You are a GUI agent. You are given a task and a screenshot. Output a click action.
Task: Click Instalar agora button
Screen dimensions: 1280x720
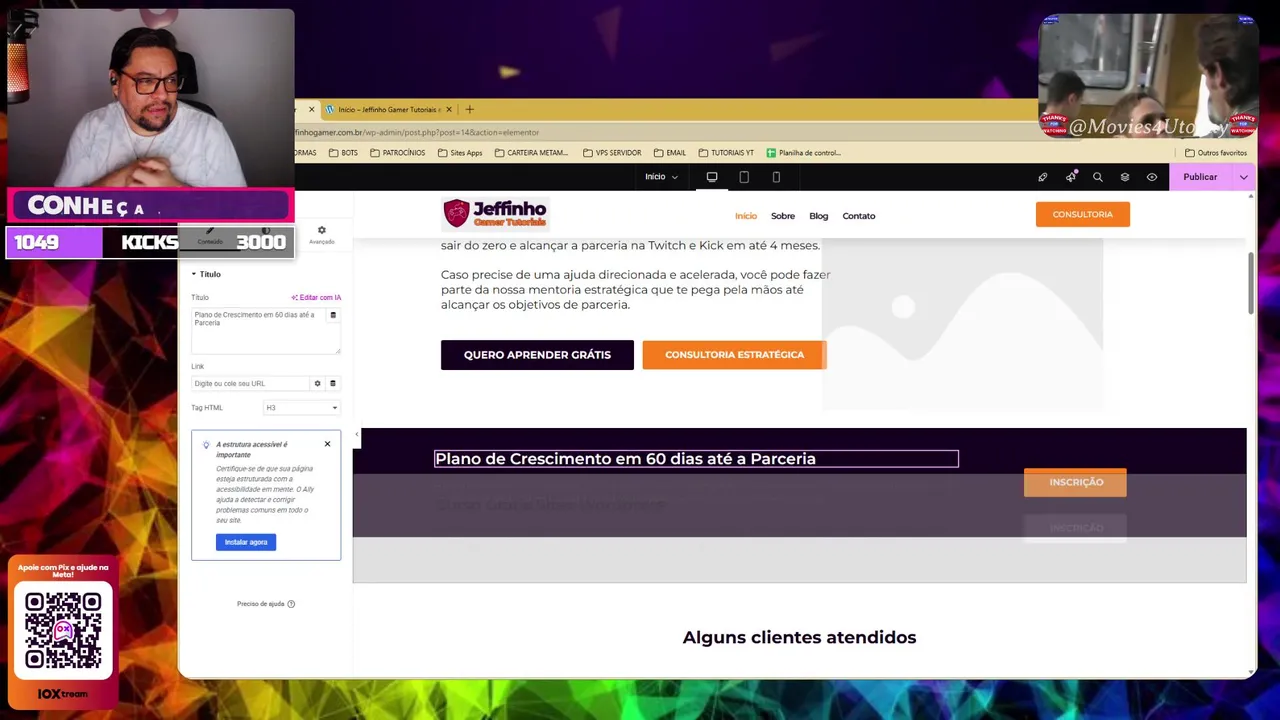[246, 542]
